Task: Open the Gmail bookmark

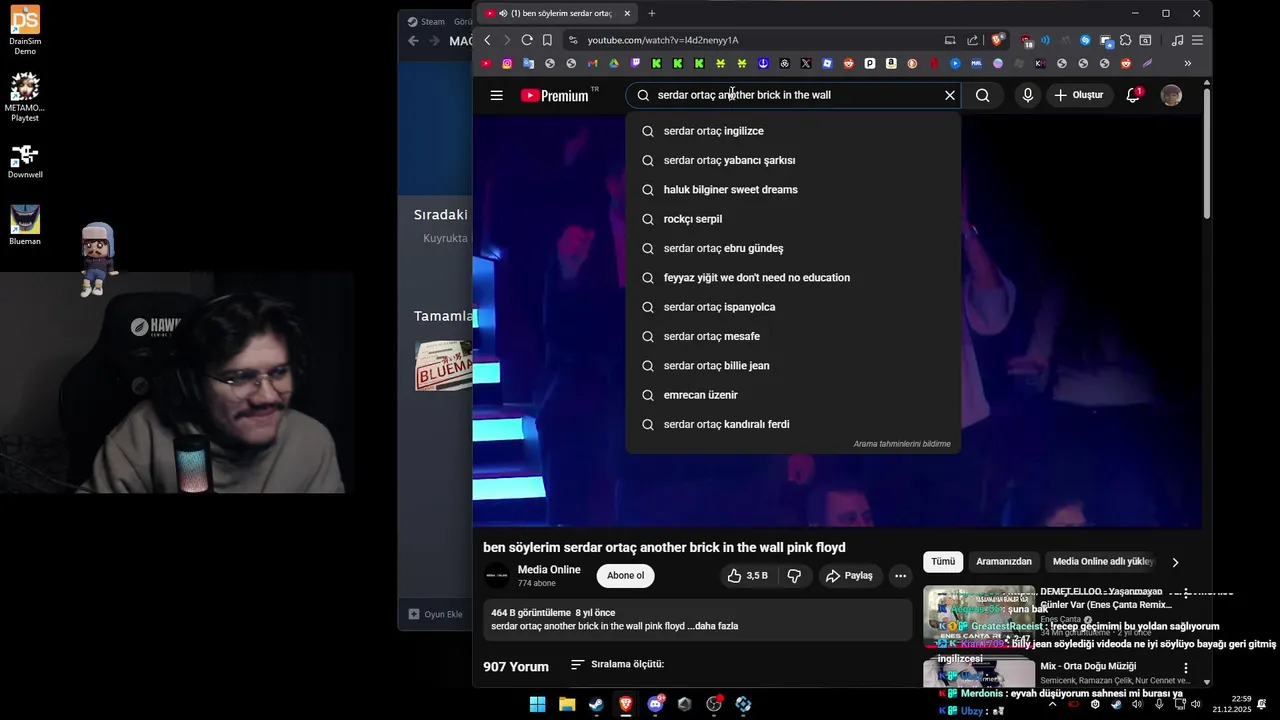Action: tap(592, 63)
